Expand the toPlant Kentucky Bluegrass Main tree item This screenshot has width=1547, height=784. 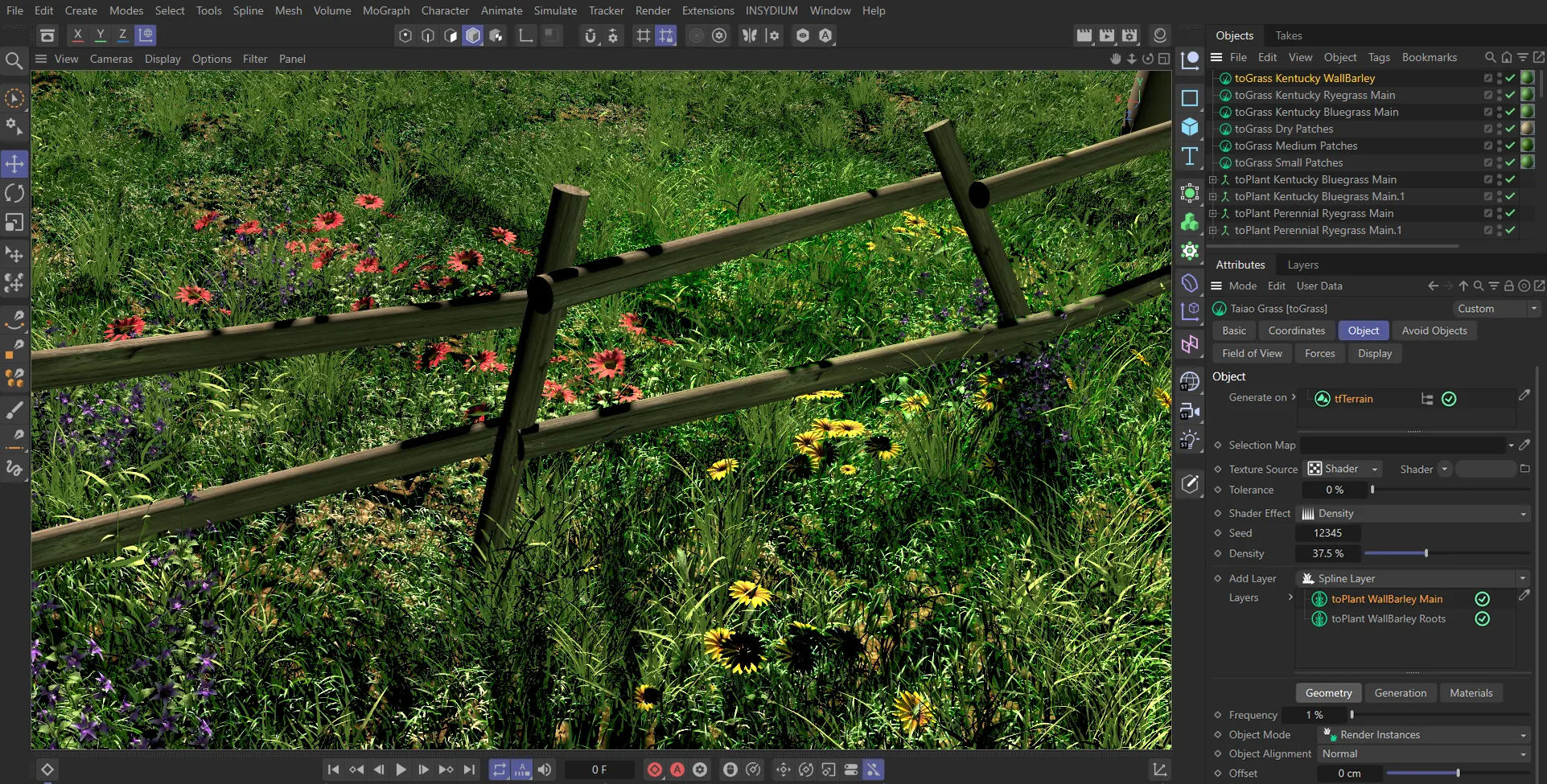[1213, 180]
